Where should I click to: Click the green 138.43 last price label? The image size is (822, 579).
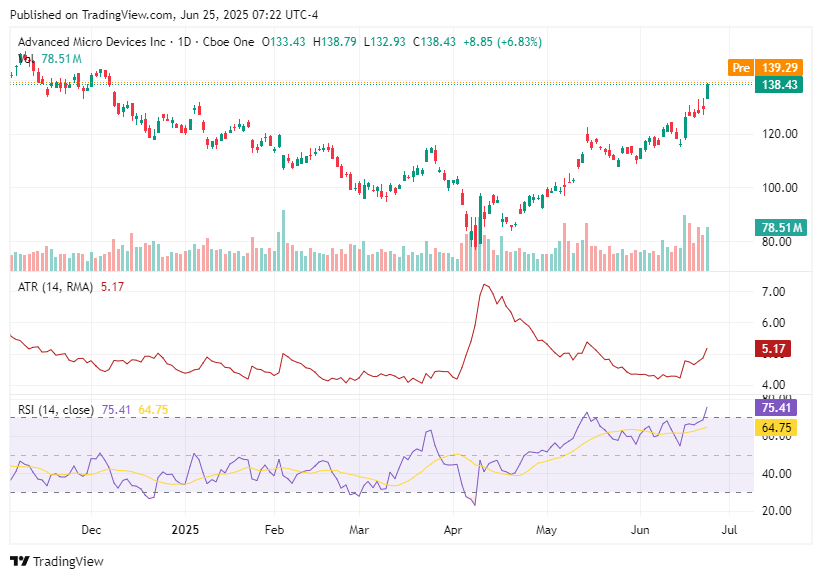point(779,84)
